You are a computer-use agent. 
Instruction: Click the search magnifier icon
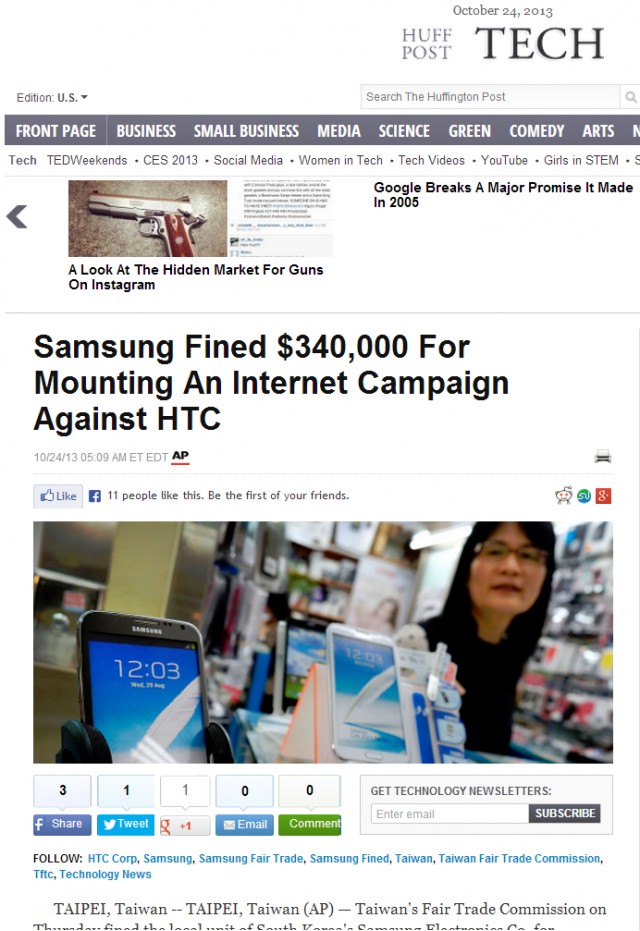(x=631, y=97)
